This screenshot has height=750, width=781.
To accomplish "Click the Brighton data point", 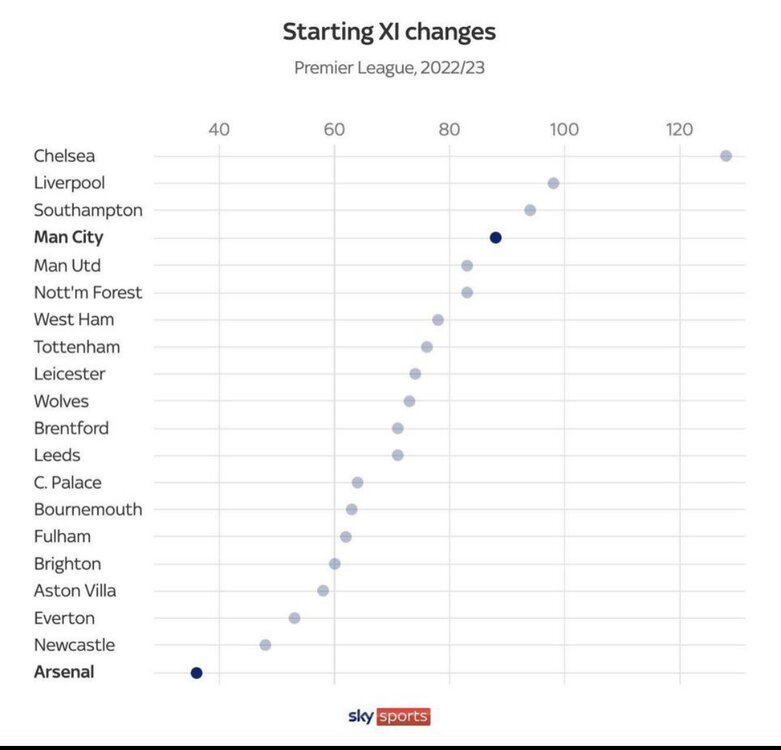I will pos(335,564).
